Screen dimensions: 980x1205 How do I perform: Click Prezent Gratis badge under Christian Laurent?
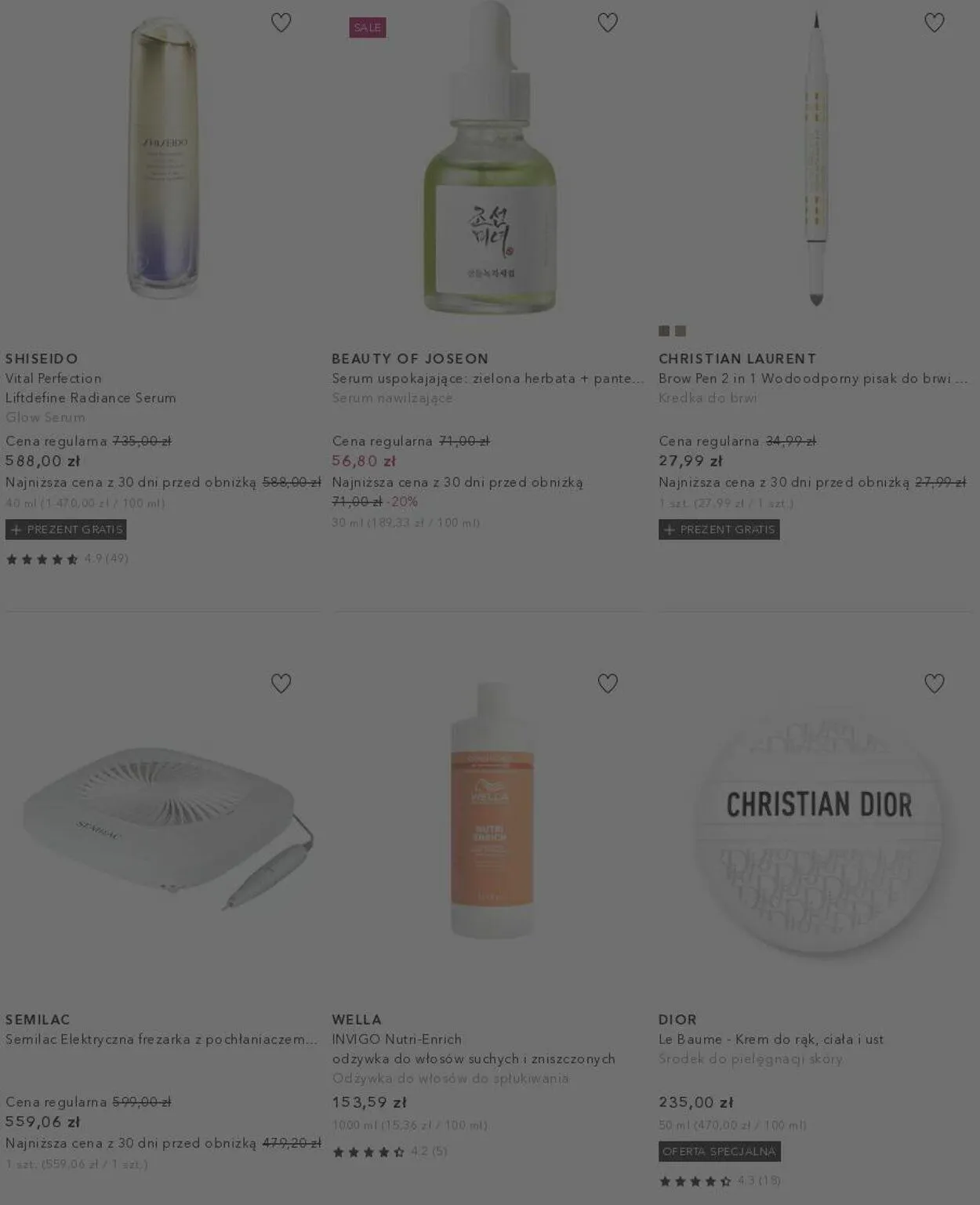719,529
